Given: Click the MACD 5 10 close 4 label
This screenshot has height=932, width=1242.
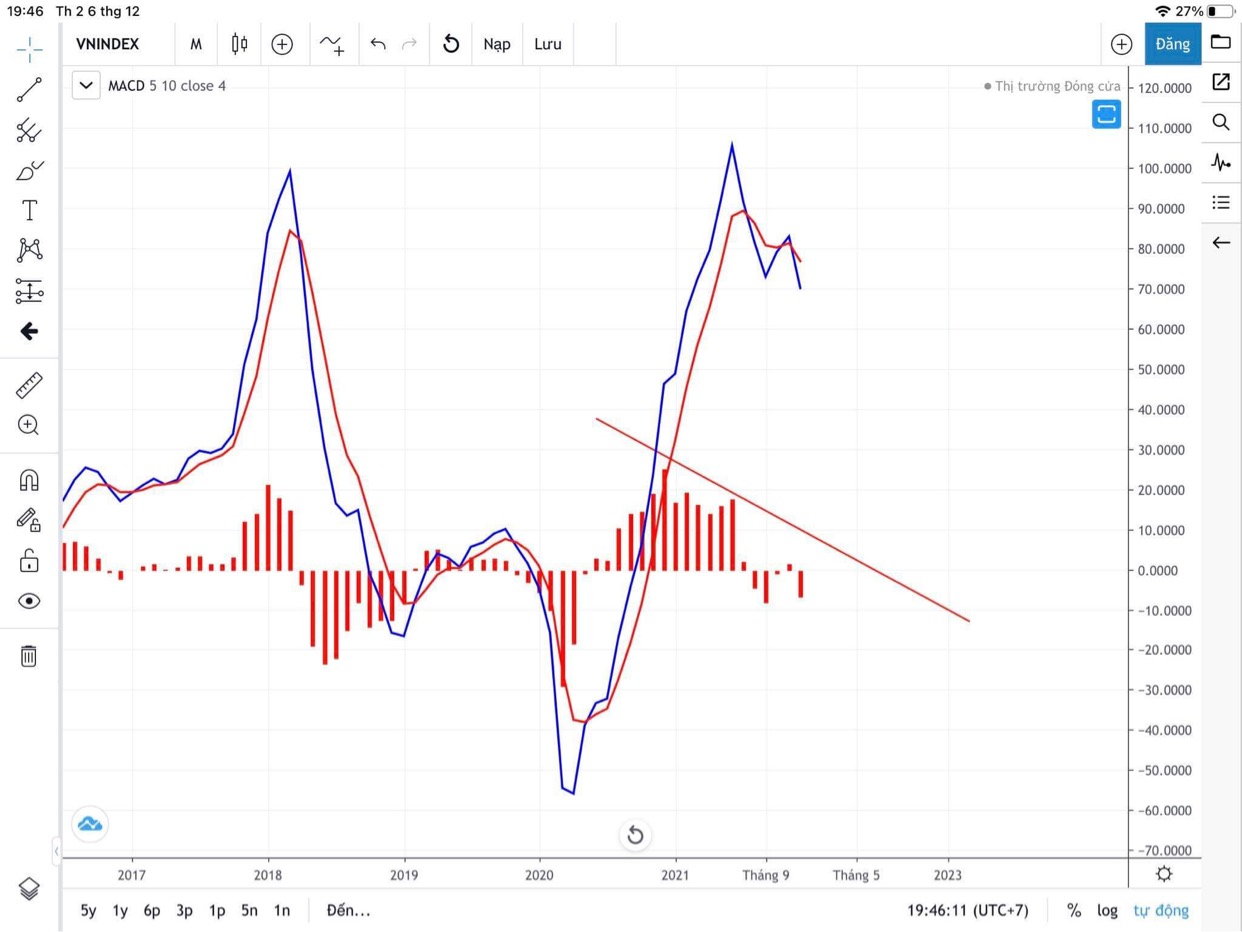Looking at the screenshot, I should 167,86.
